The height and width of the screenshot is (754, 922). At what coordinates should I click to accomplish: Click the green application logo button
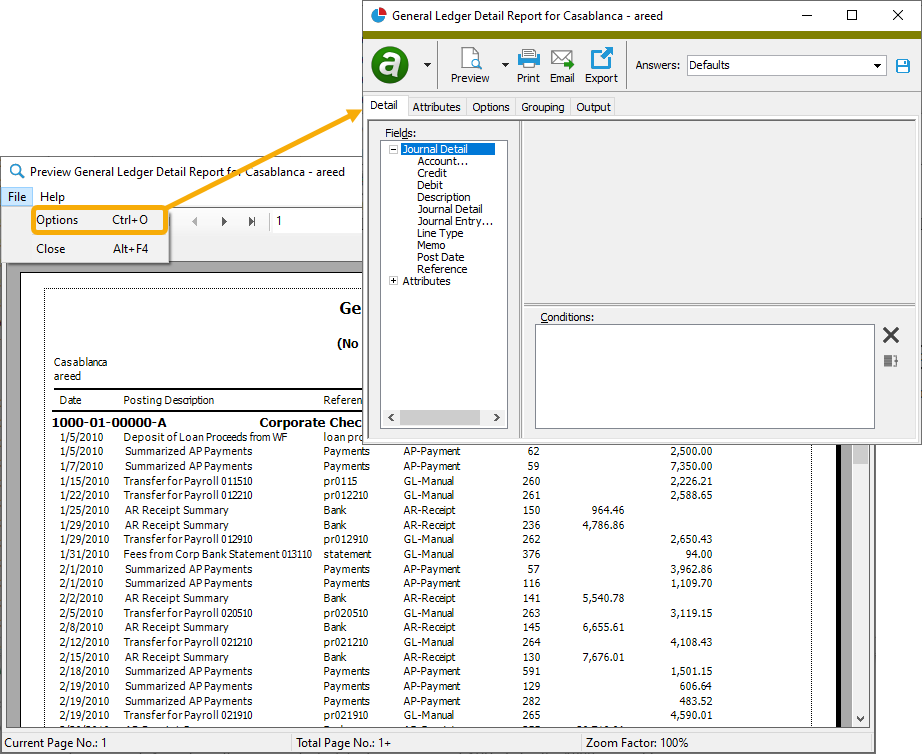click(x=390, y=65)
